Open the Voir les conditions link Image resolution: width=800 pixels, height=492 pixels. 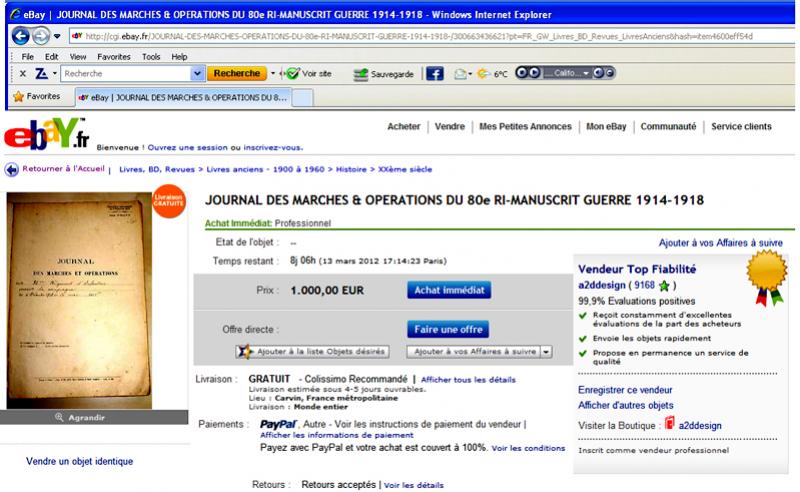click(x=528, y=448)
